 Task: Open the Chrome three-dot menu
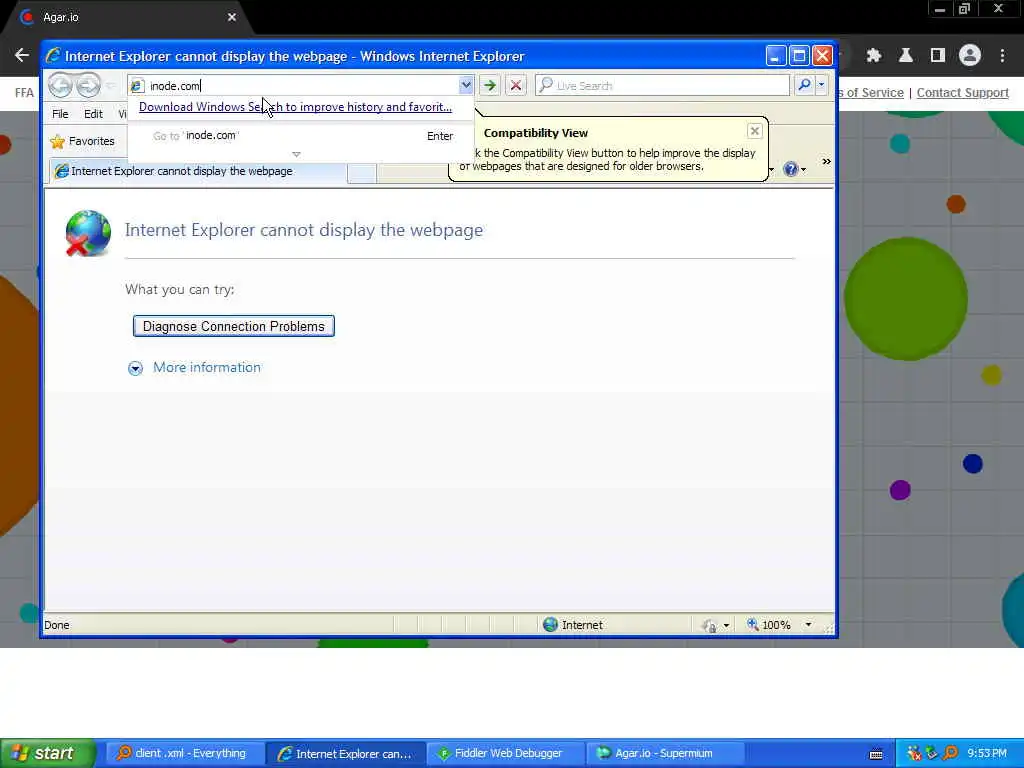pos(1002,56)
